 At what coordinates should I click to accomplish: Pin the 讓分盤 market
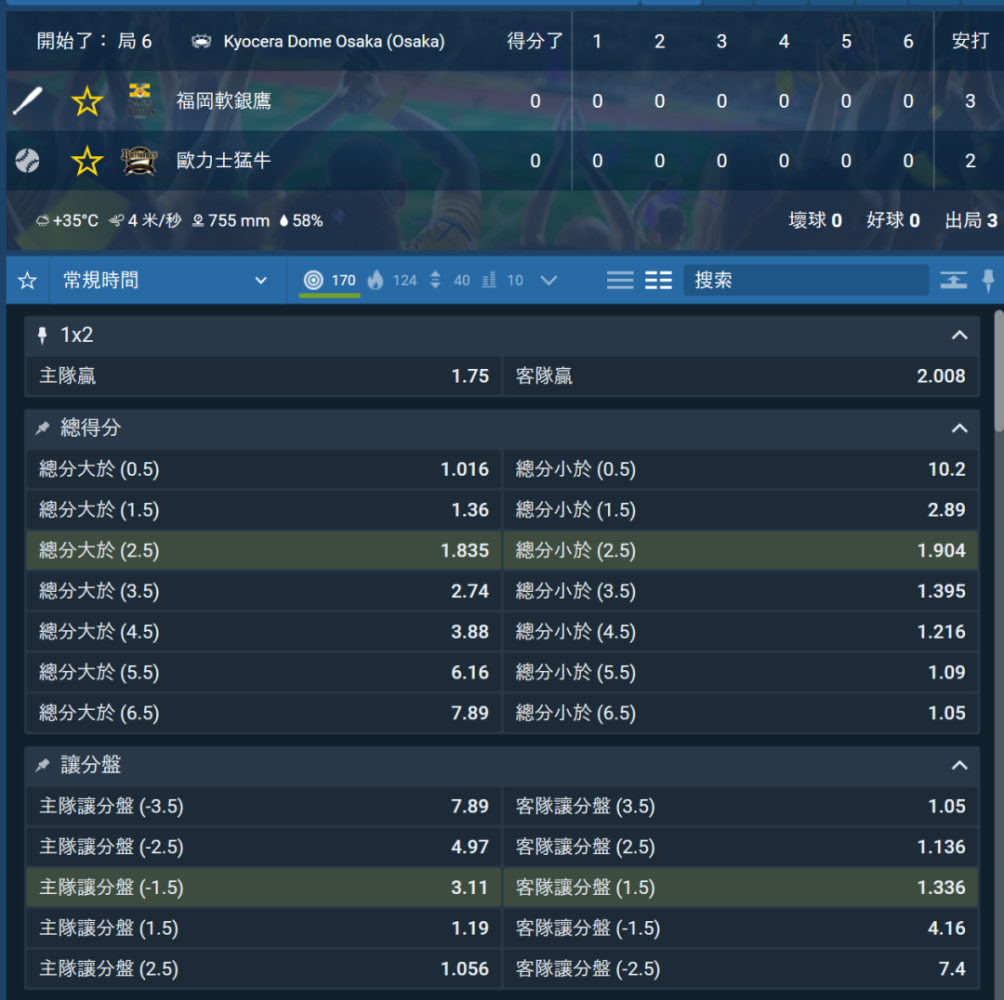(x=42, y=765)
